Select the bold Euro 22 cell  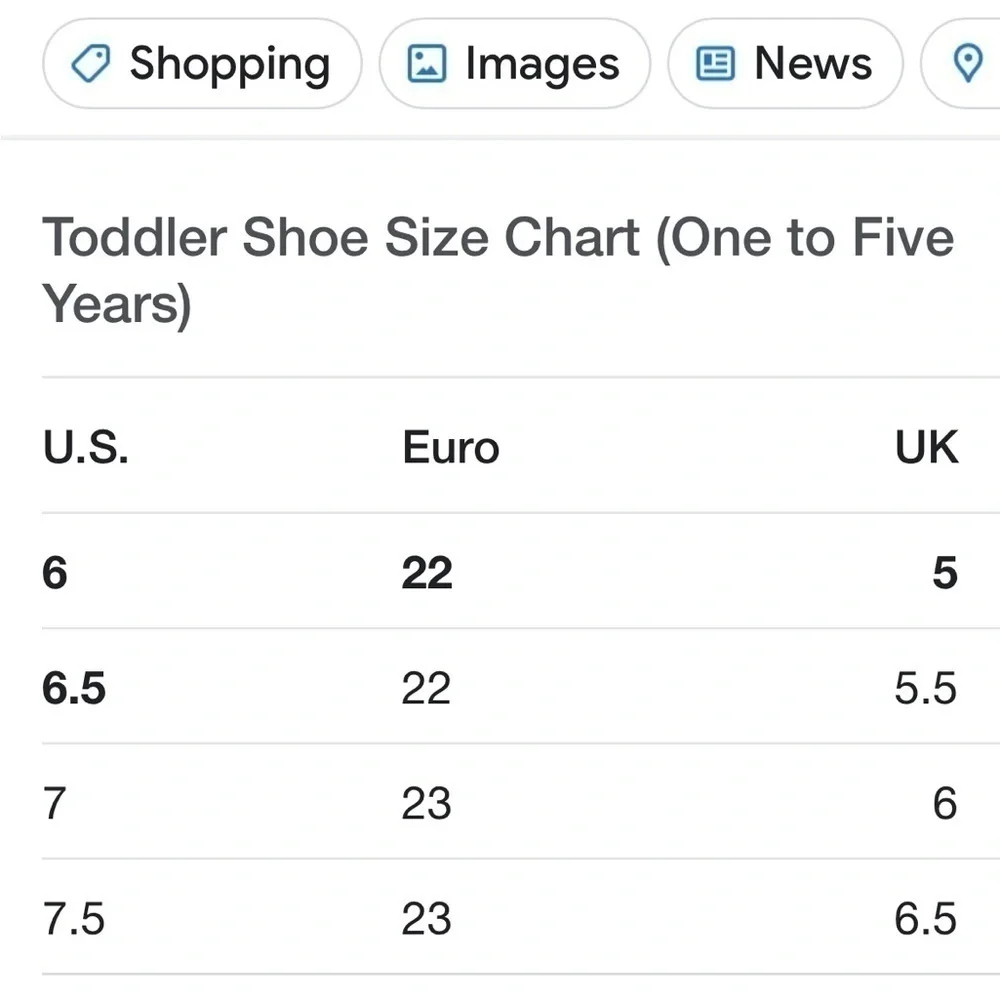click(x=427, y=572)
